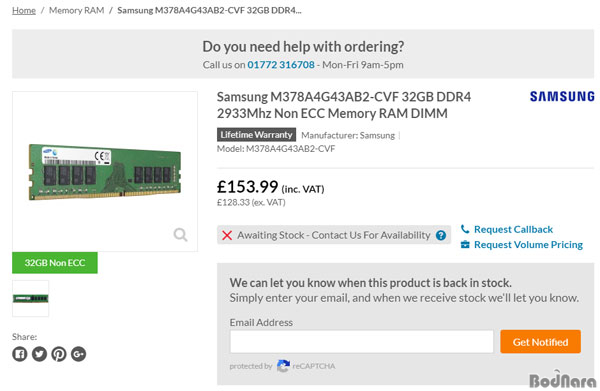Share the product on Facebook
This screenshot has width=600, height=391.
(x=20, y=354)
